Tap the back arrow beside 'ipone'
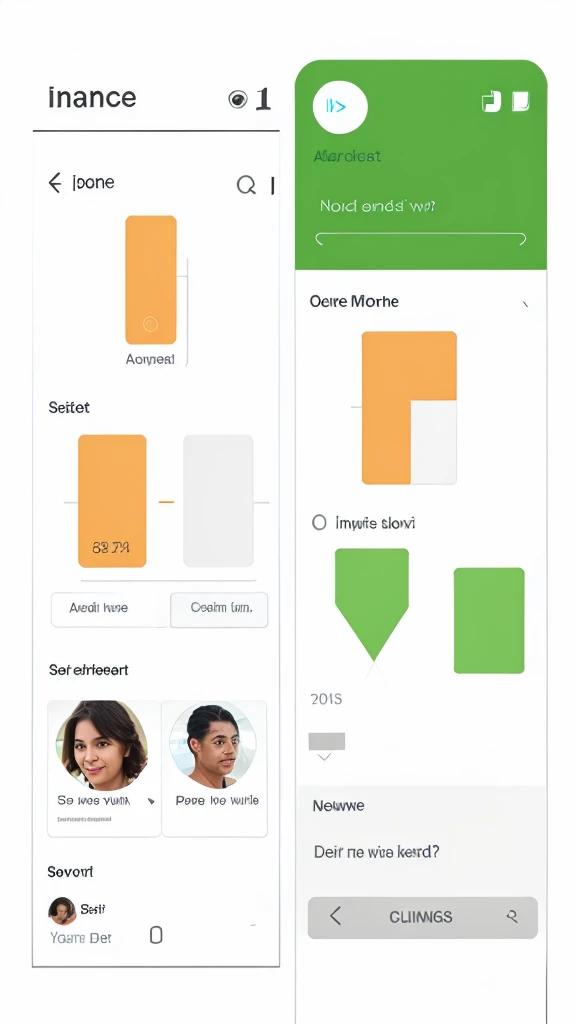This screenshot has height=1024, width=576. 55,183
